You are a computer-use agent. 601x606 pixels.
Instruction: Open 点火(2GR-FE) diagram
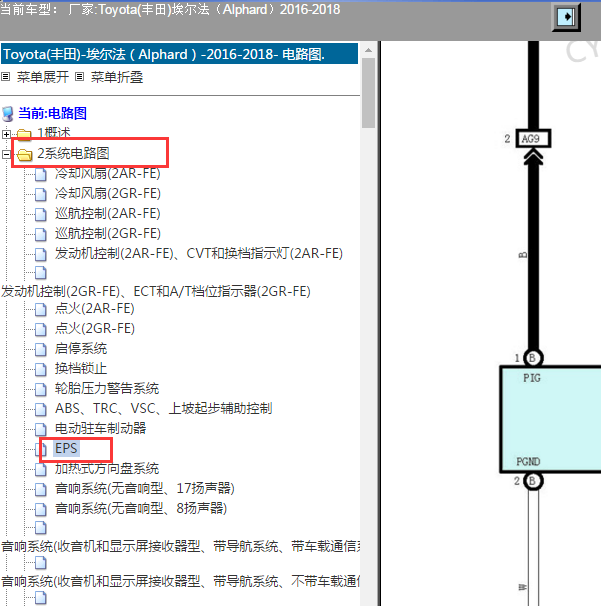point(95,329)
